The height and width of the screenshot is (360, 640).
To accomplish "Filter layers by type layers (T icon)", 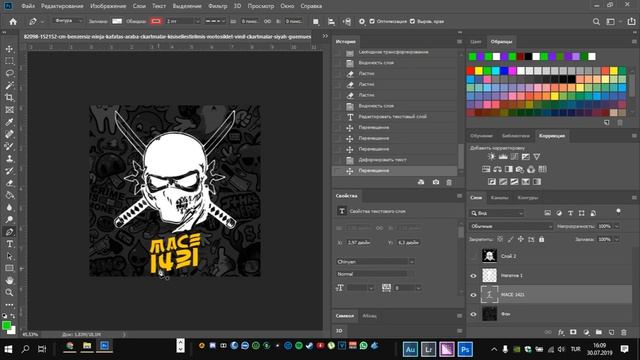I will point(570,213).
